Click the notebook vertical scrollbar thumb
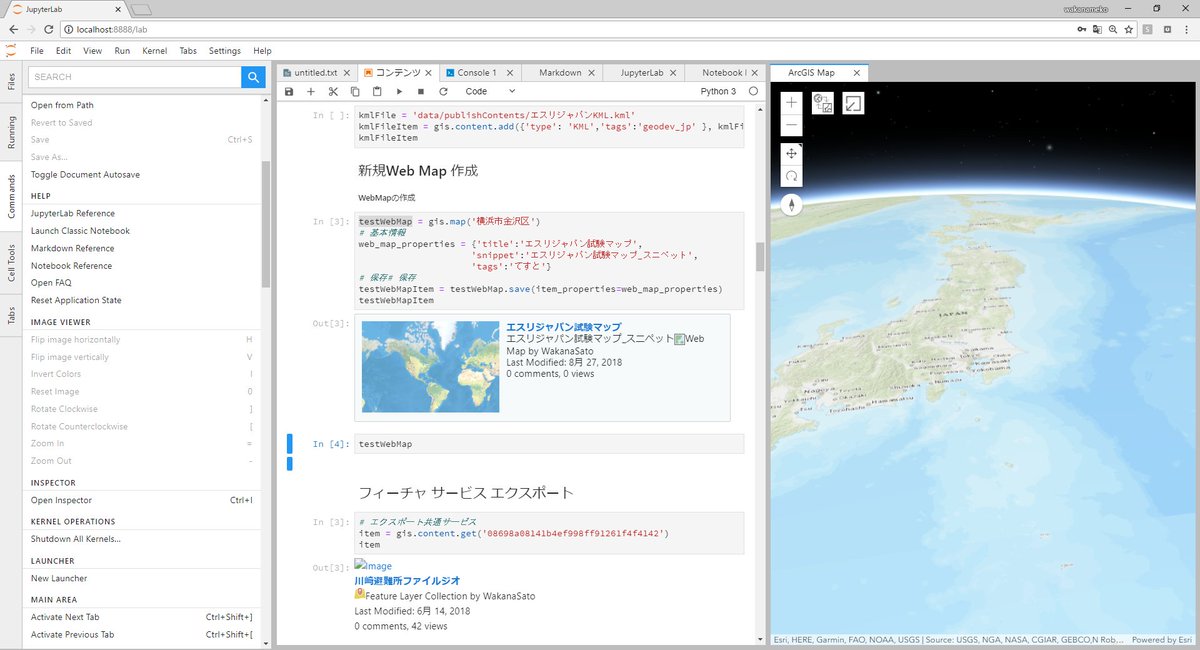The image size is (1200, 650). [760, 257]
